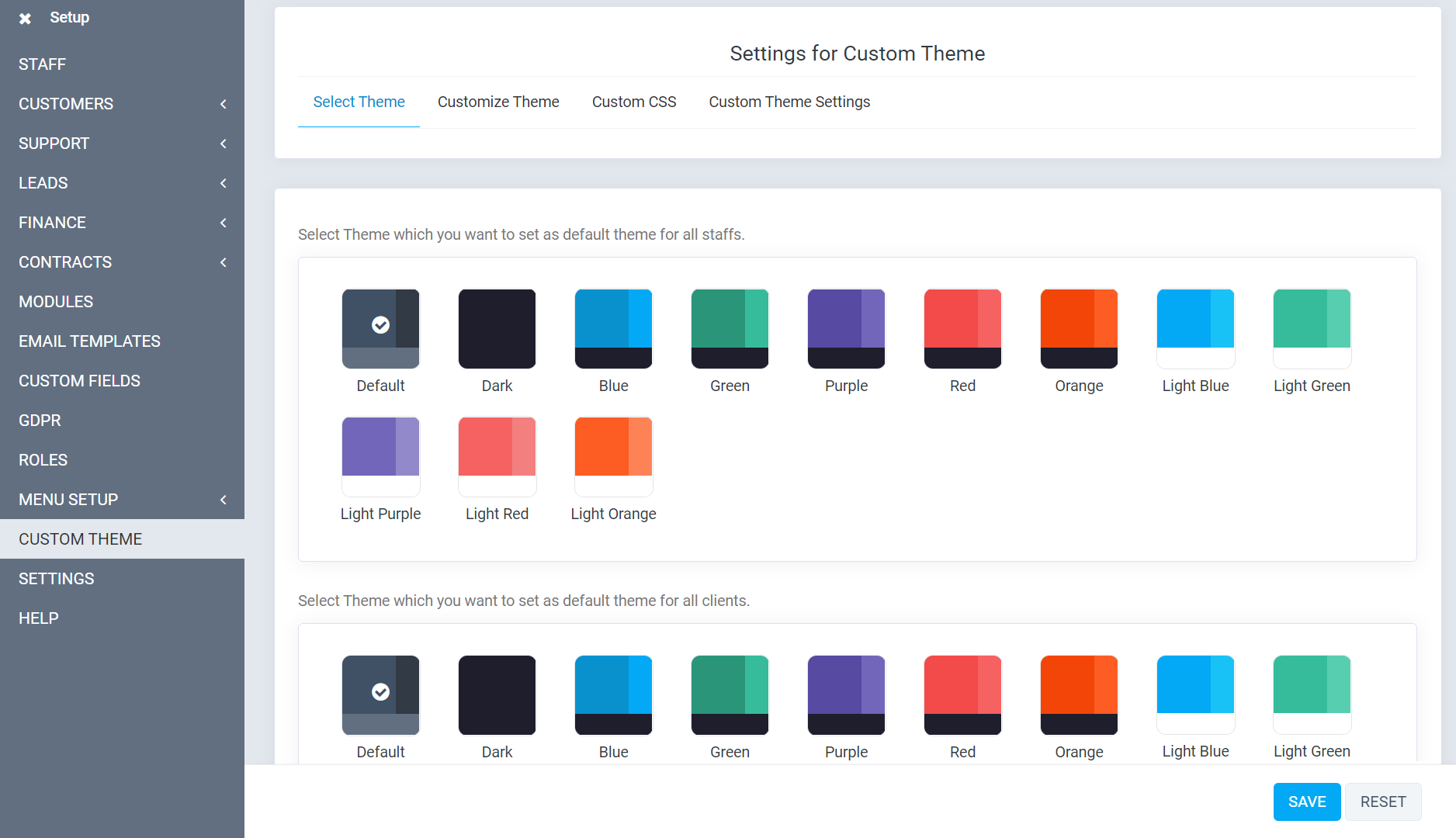Expand the Menu Setup submenu
1456x838 pixels.
tap(223, 500)
